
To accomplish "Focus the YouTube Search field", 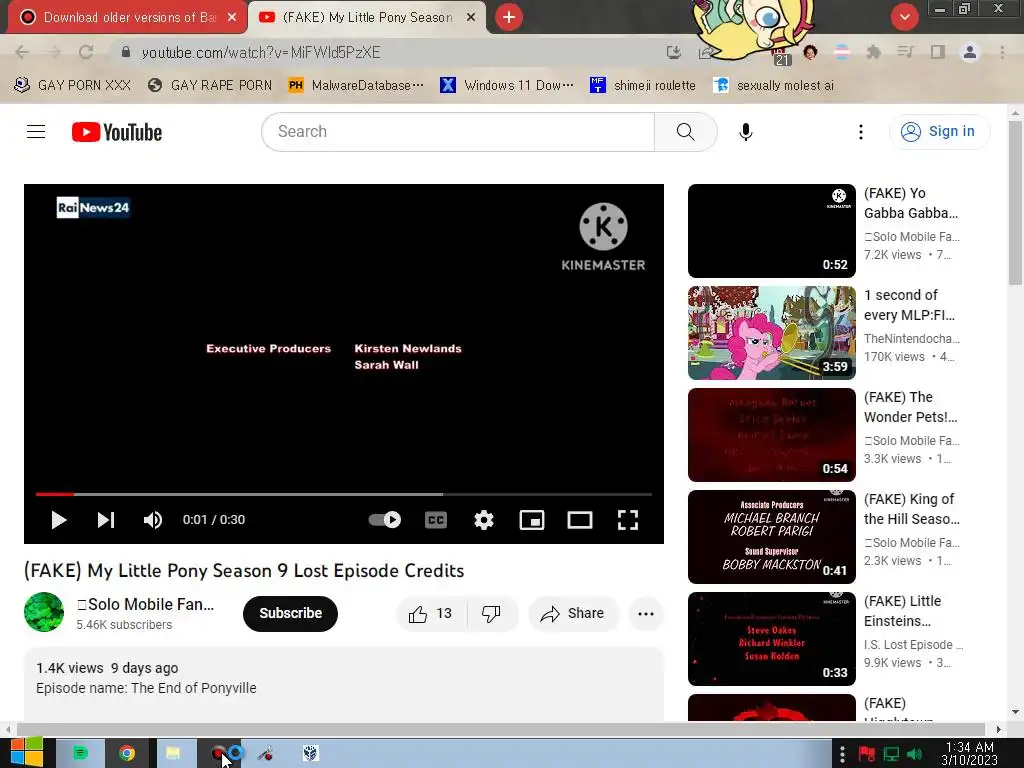I will tap(458, 132).
